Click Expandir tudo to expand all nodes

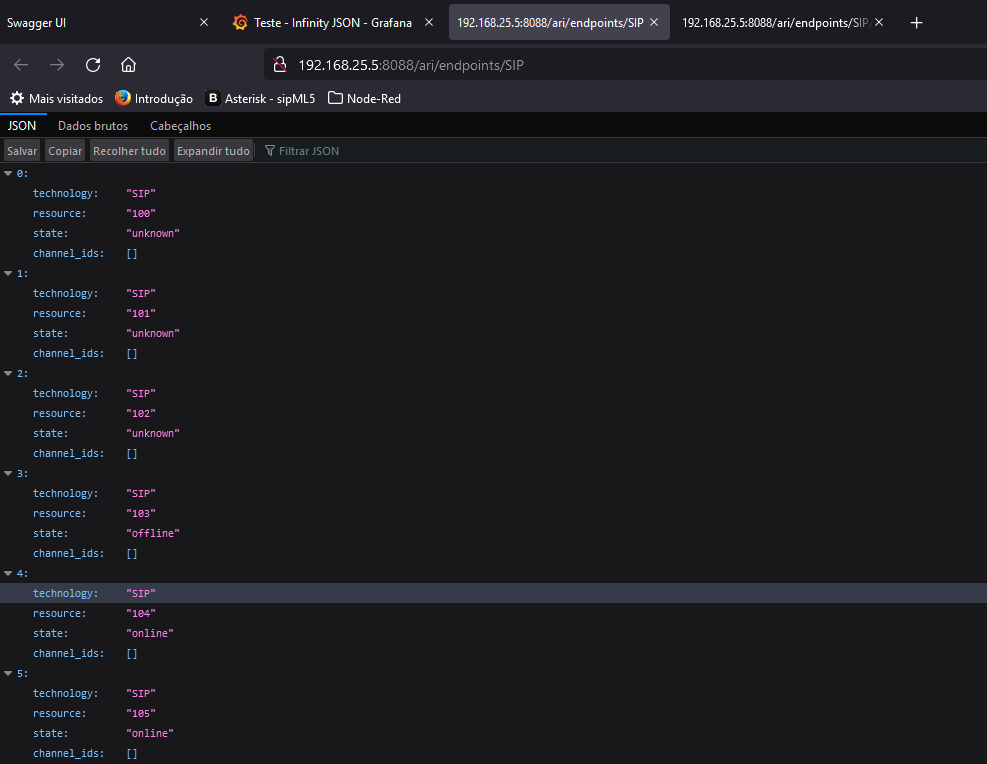(211, 150)
